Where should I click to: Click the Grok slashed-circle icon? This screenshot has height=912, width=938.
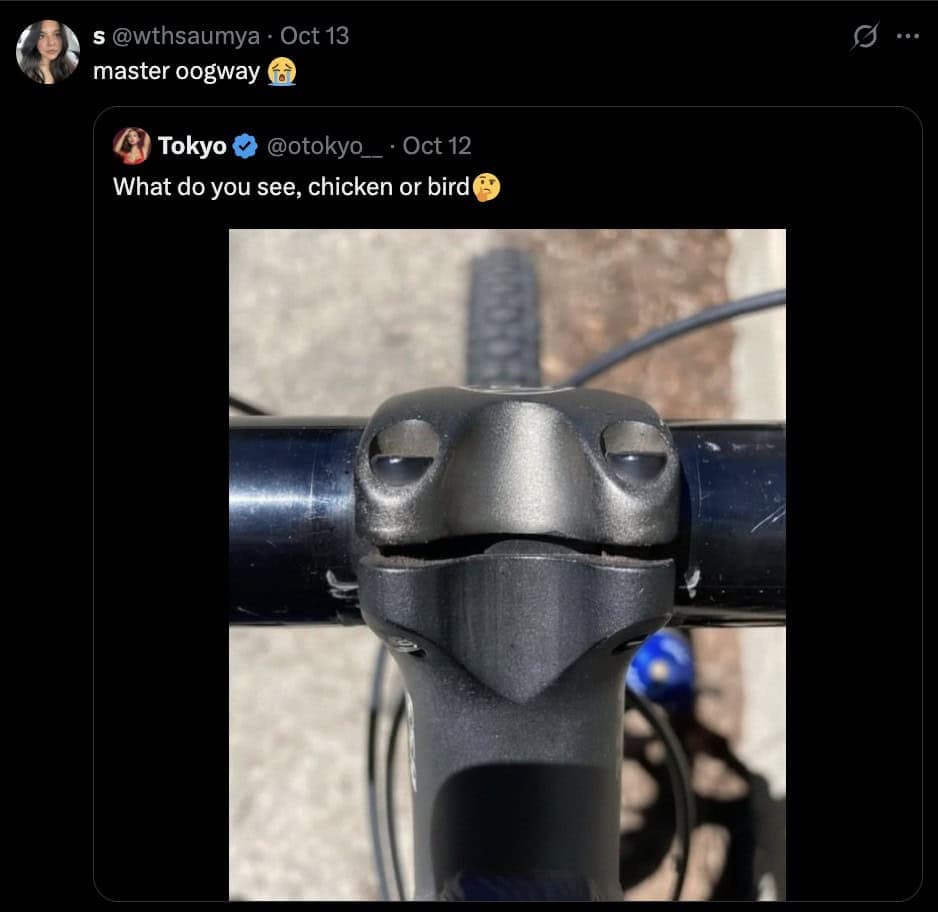(x=863, y=37)
